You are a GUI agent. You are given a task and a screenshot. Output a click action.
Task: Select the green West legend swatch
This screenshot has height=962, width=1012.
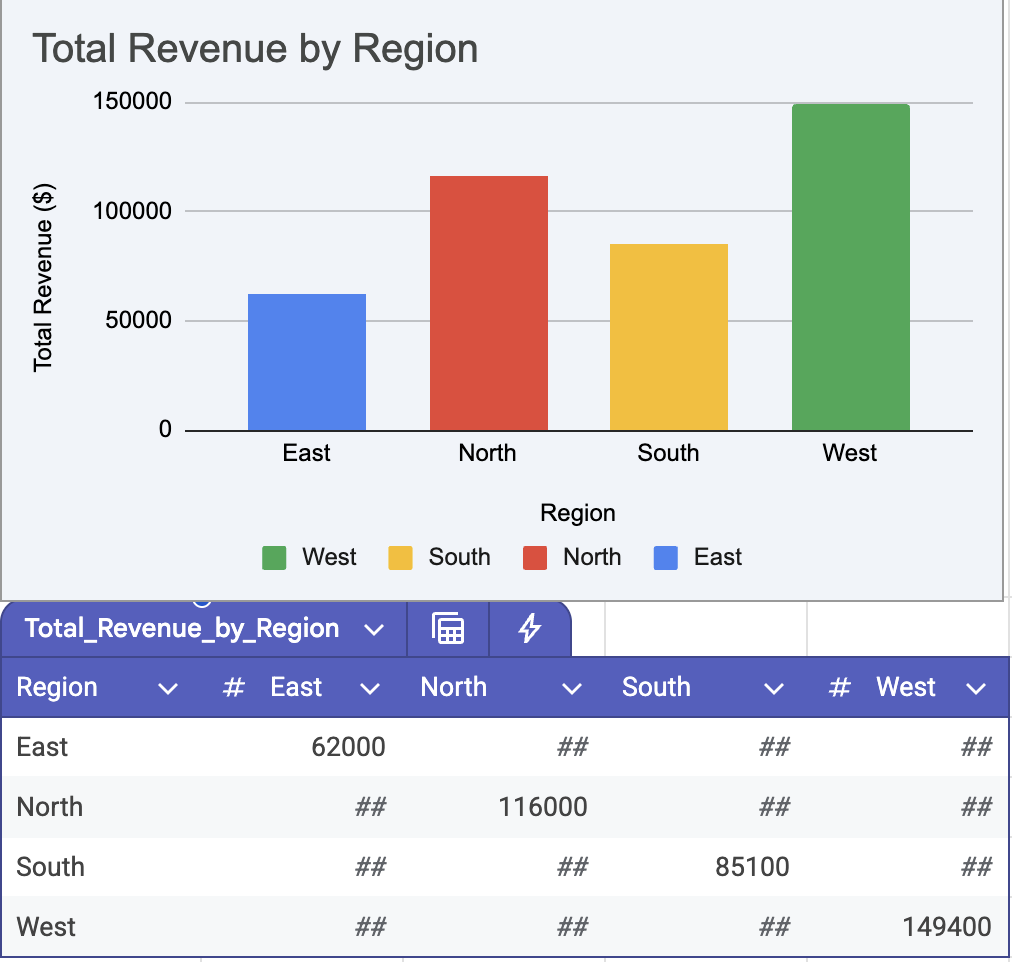click(274, 558)
